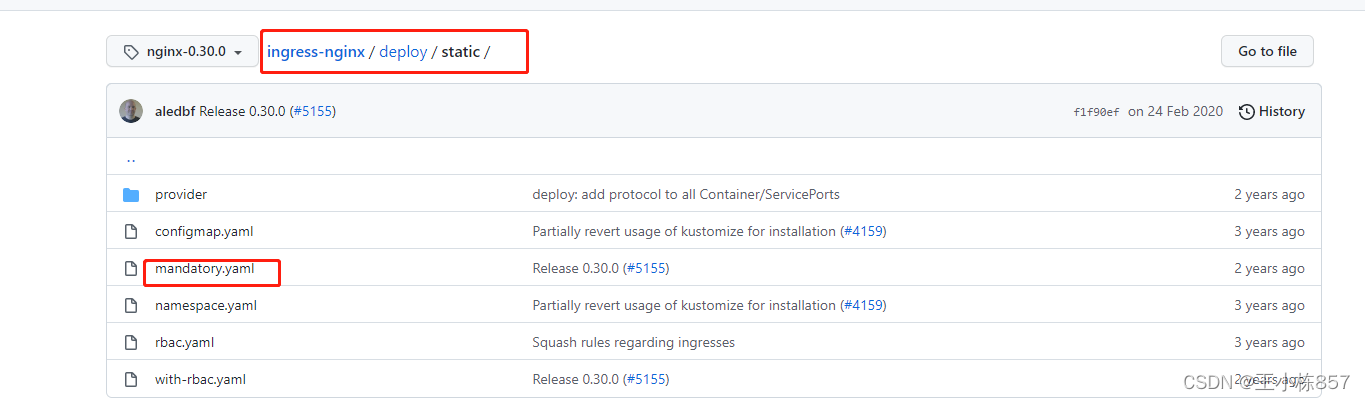The height and width of the screenshot is (401, 1365).
Task: Open the ingress-nginx breadcrumb link
Action: pyautogui.click(x=316, y=51)
